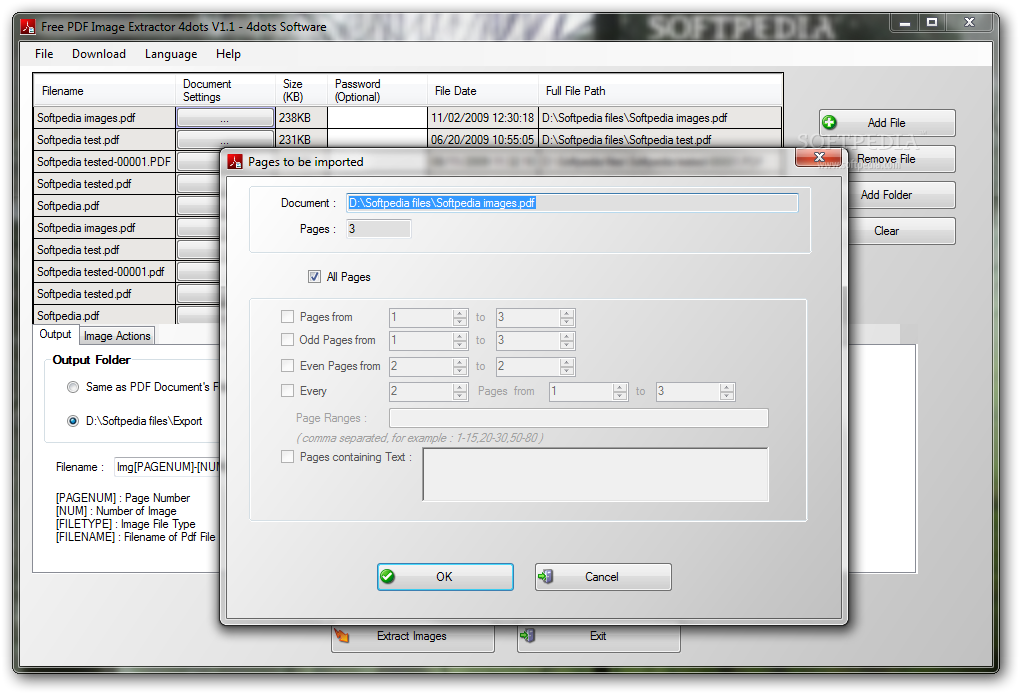Click the File Date column header
The image size is (1020, 694).
tap(483, 90)
